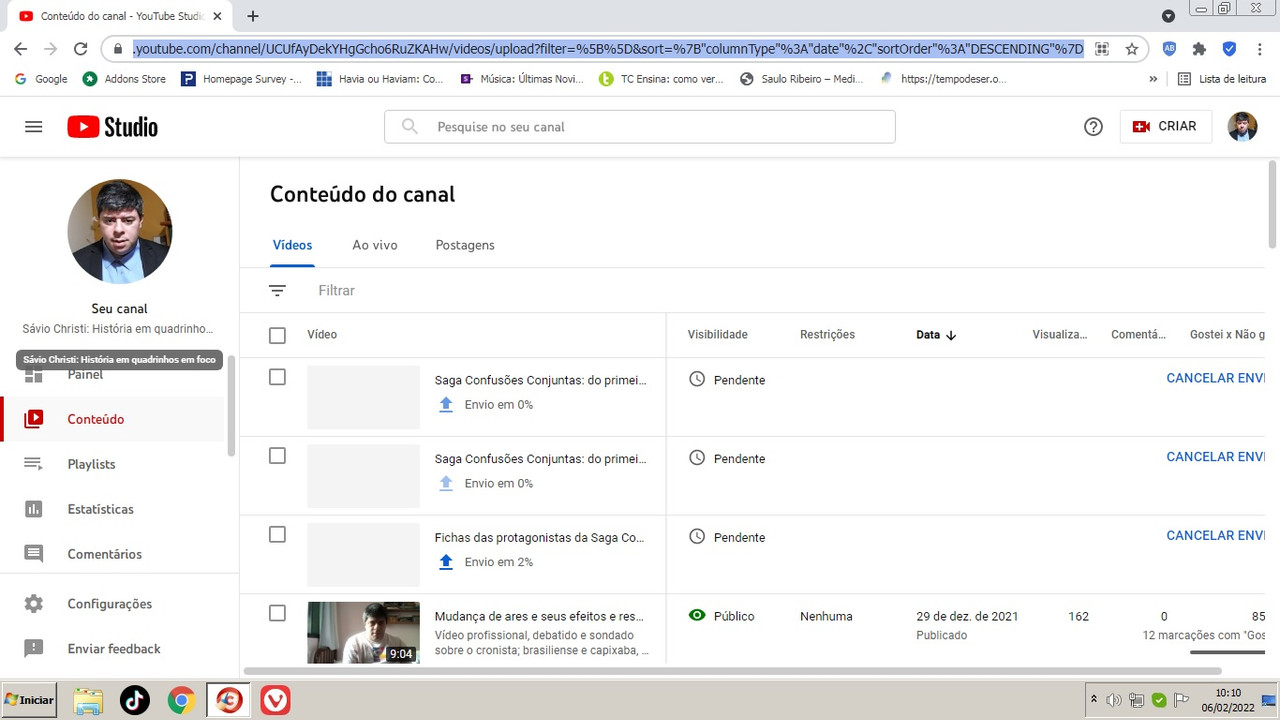The height and width of the screenshot is (720, 1280).
Task: Click the Envio em 2% upload progress indicator
Action: [x=485, y=561]
